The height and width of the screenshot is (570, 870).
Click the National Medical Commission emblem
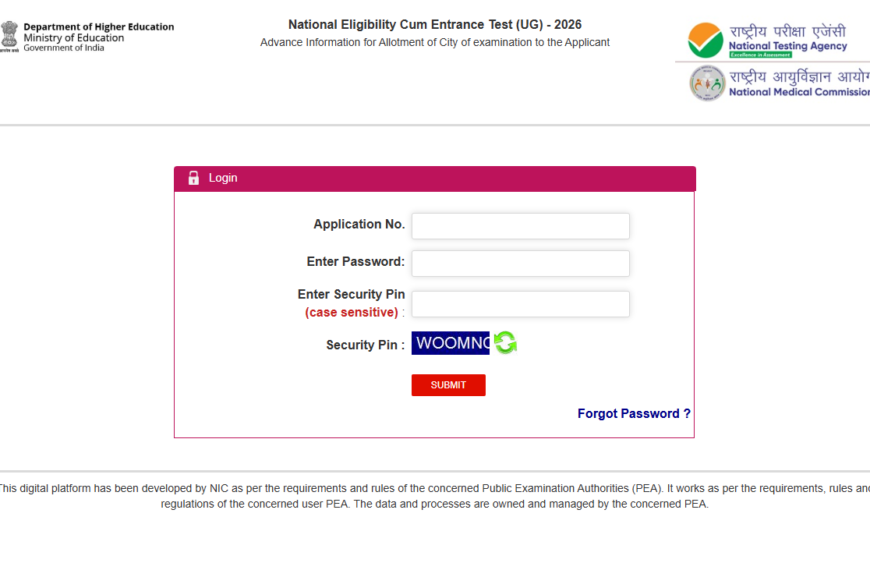[707, 83]
